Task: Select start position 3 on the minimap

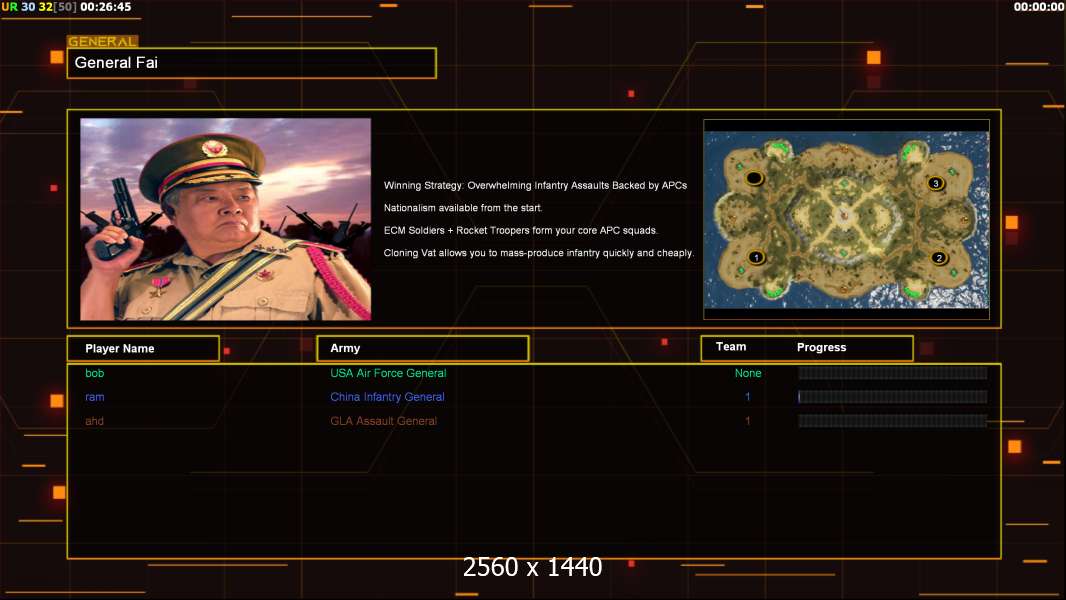Action: [x=935, y=183]
